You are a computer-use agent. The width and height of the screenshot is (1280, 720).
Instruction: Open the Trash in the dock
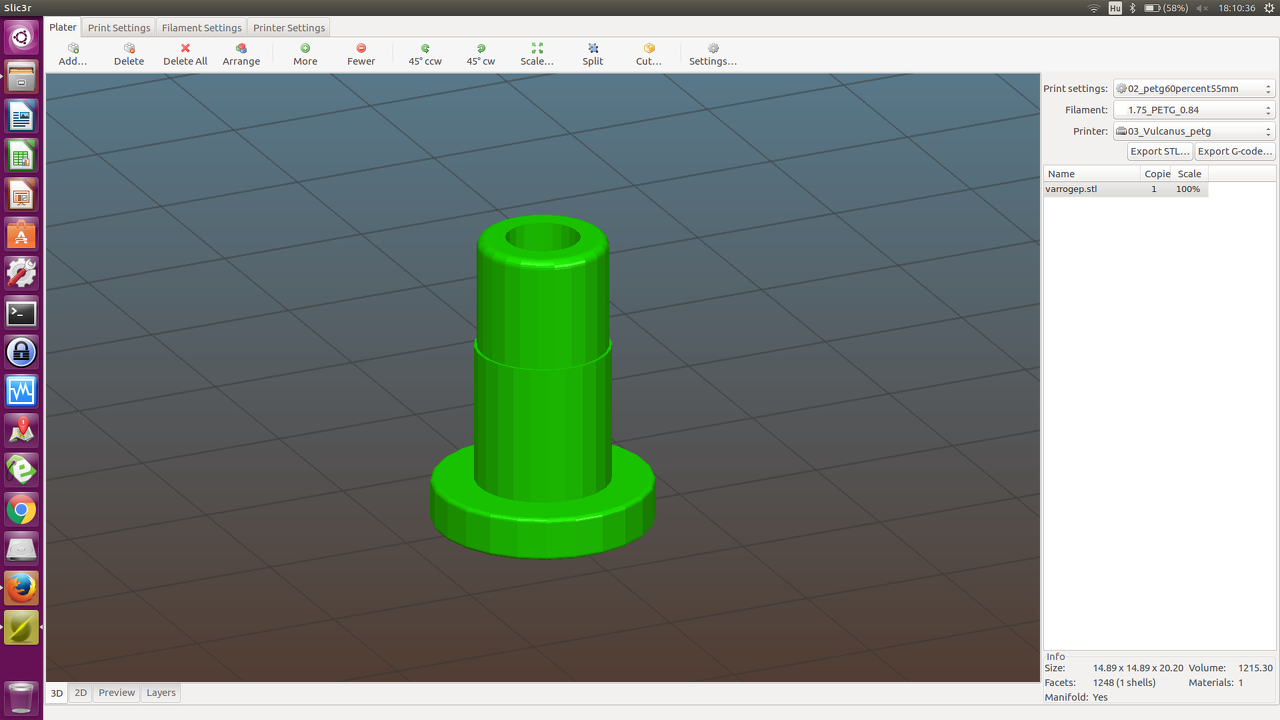click(x=21, y=697)
